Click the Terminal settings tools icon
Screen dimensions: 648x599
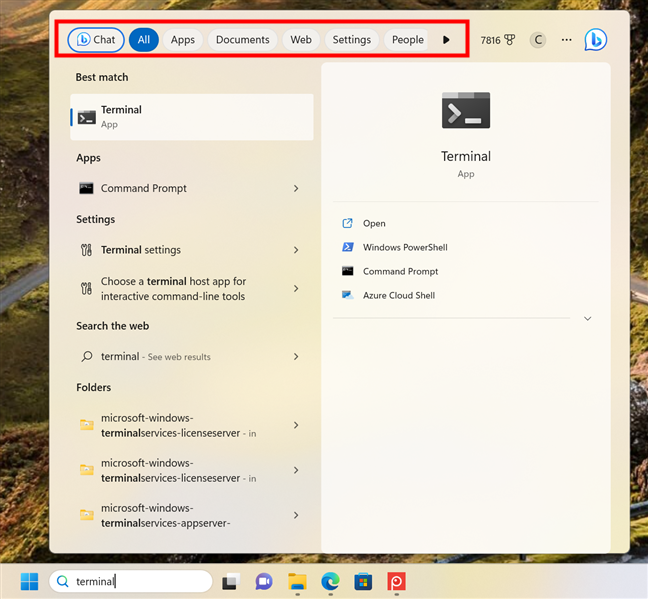click(86, 250)
